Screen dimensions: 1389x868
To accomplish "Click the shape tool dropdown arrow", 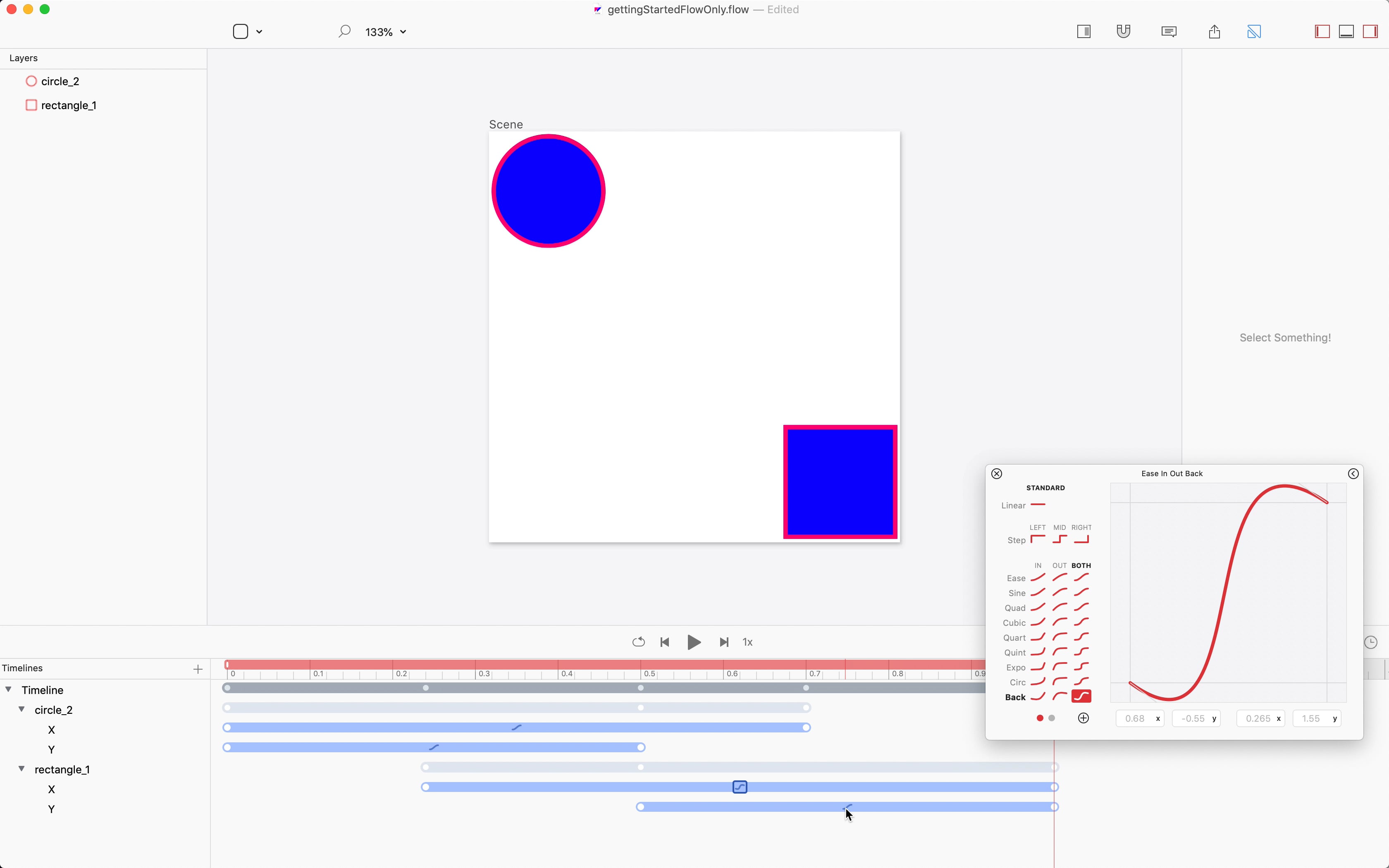I will (x=260, y=32).
